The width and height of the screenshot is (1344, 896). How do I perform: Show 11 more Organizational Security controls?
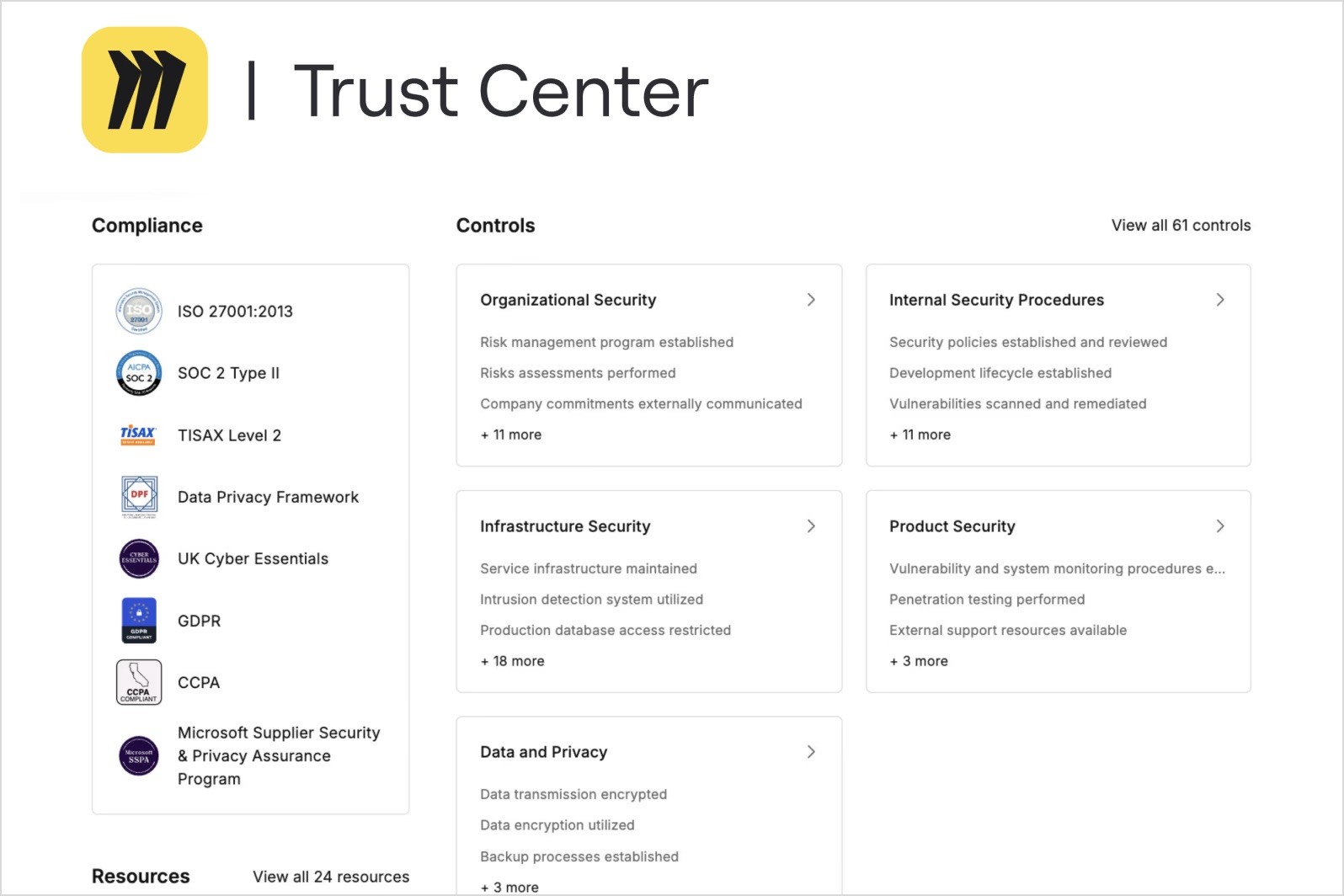coord(511,435)
